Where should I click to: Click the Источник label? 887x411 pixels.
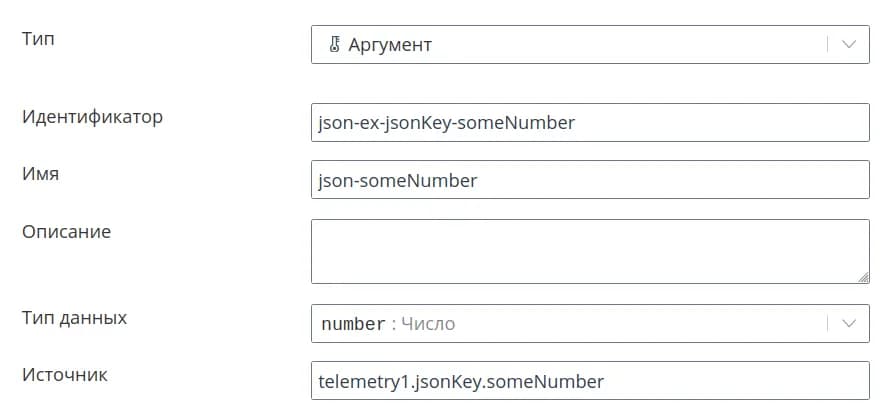click(x=65, y=375)
